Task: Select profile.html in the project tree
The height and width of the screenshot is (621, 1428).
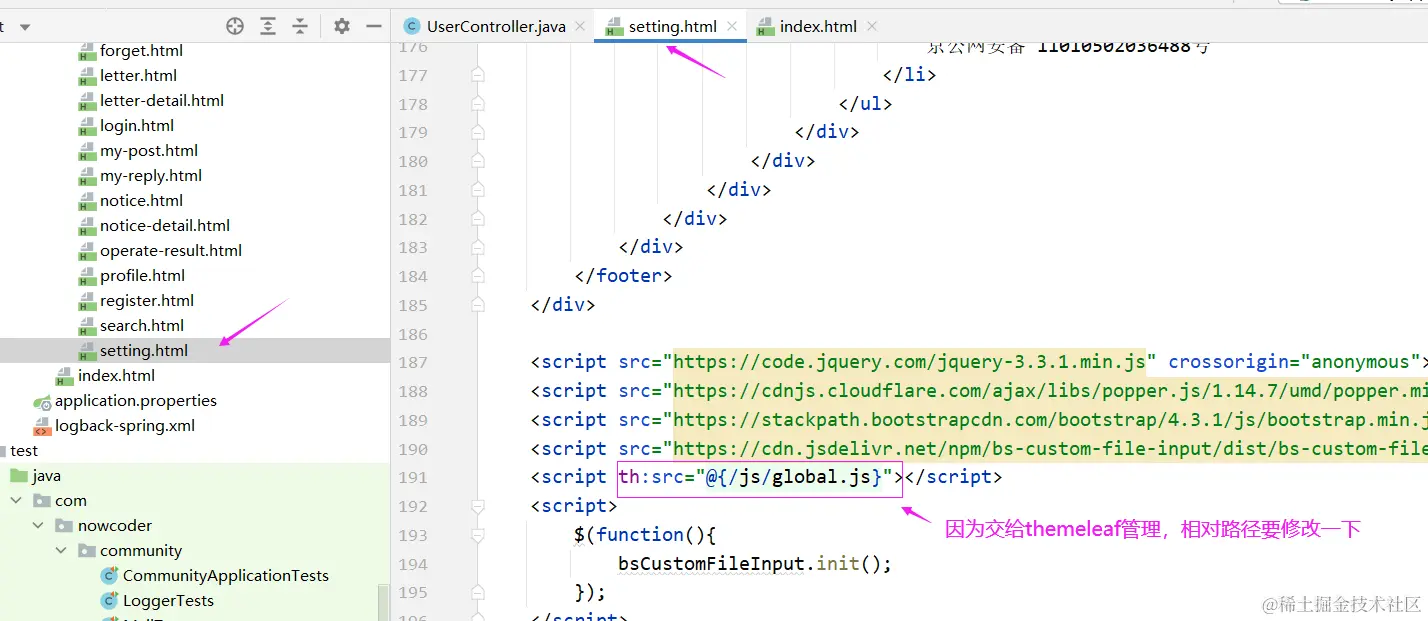Action: tap(142, 276)
